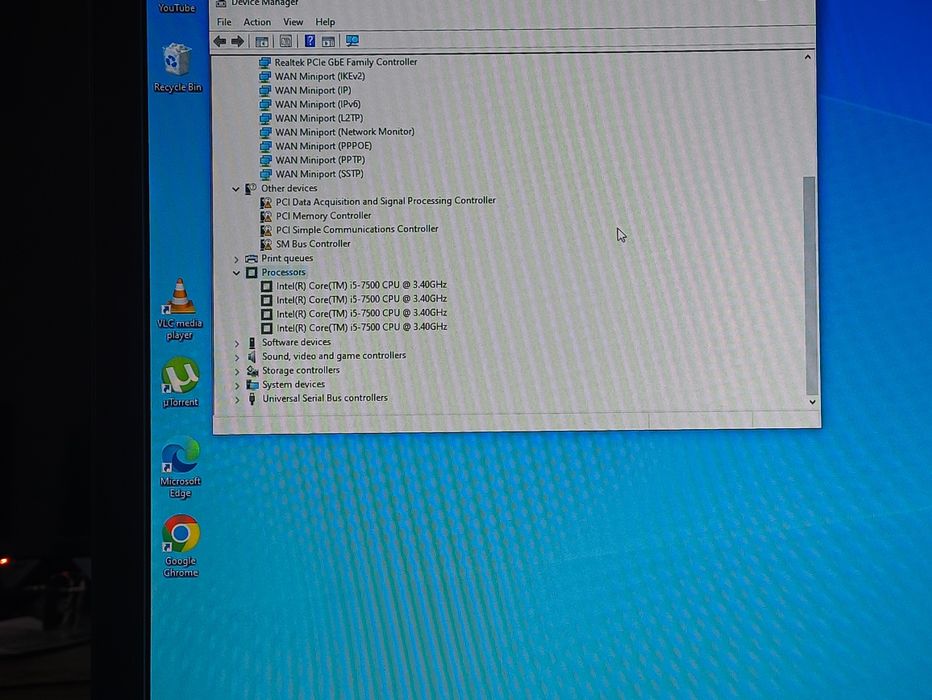
Task: Click the vertical scrollbar thumb in Device Manager
Action: [810, 285]
